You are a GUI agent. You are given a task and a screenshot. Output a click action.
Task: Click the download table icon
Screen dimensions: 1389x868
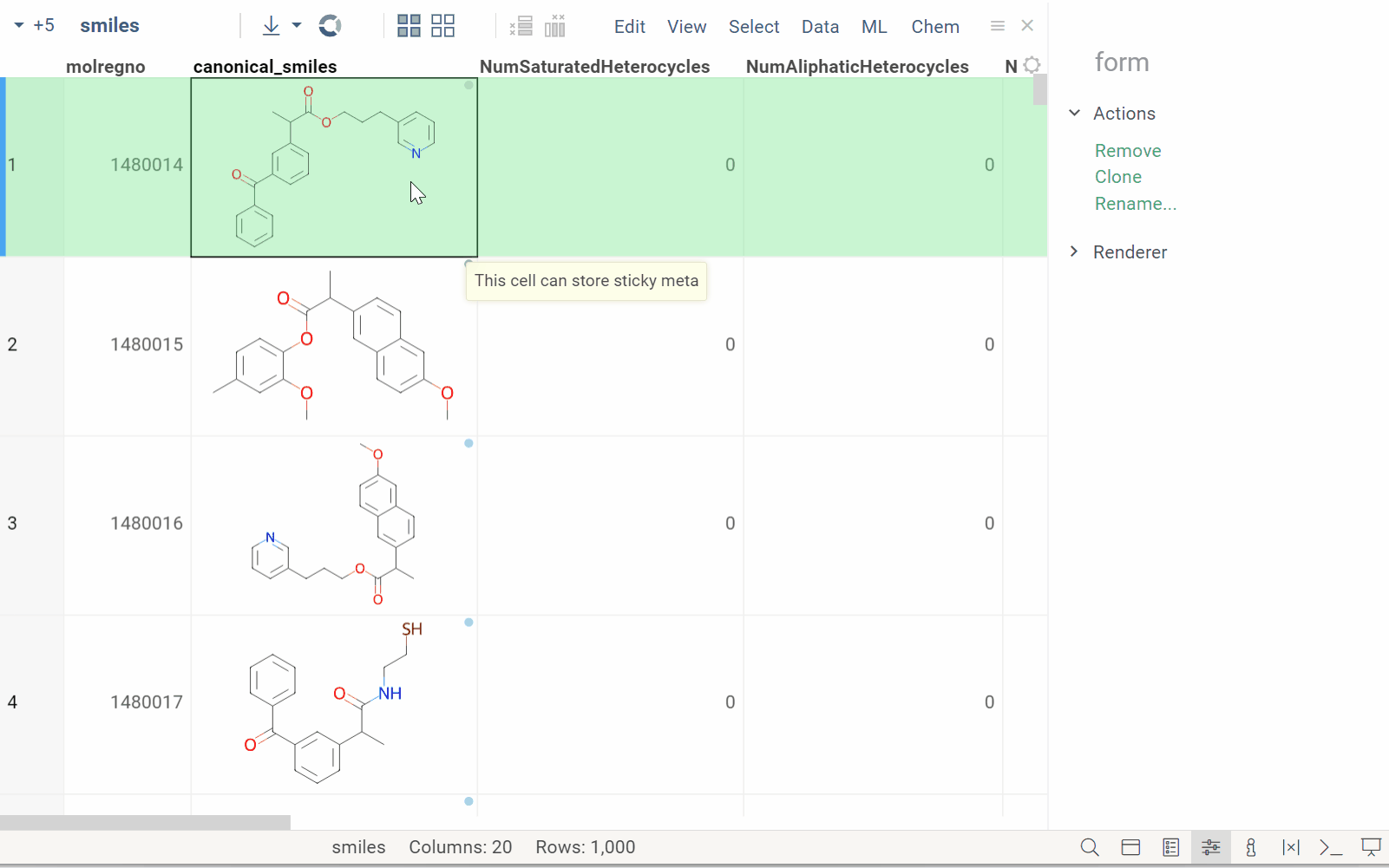pyautogui.click(x=271, y=26)
